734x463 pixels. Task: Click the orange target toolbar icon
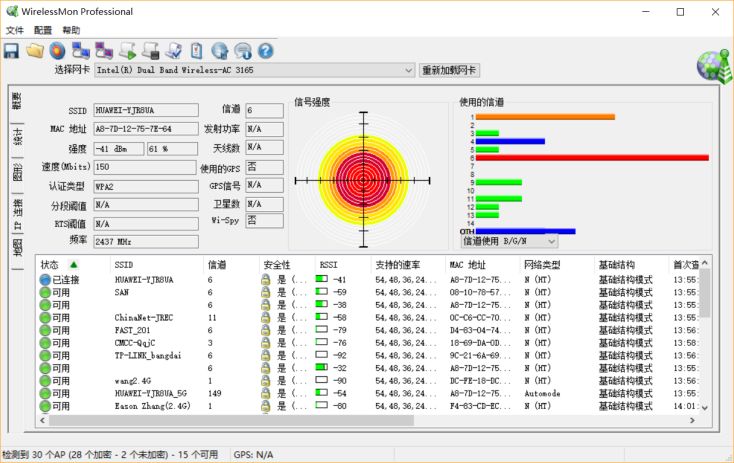point(57,51)
